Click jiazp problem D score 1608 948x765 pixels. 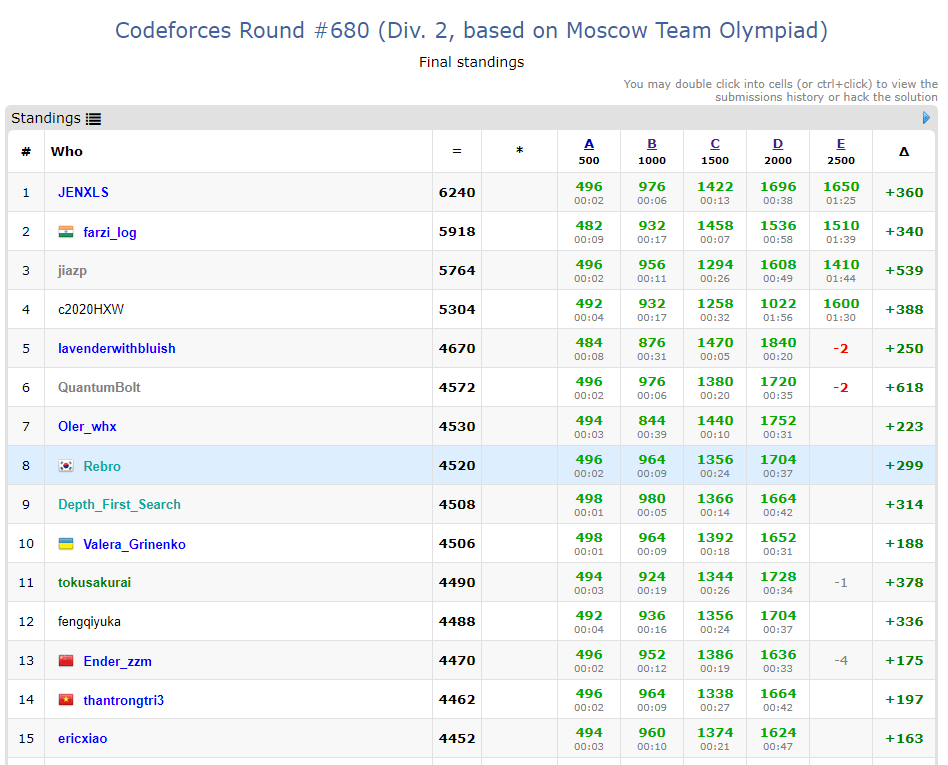click(778, 265)
